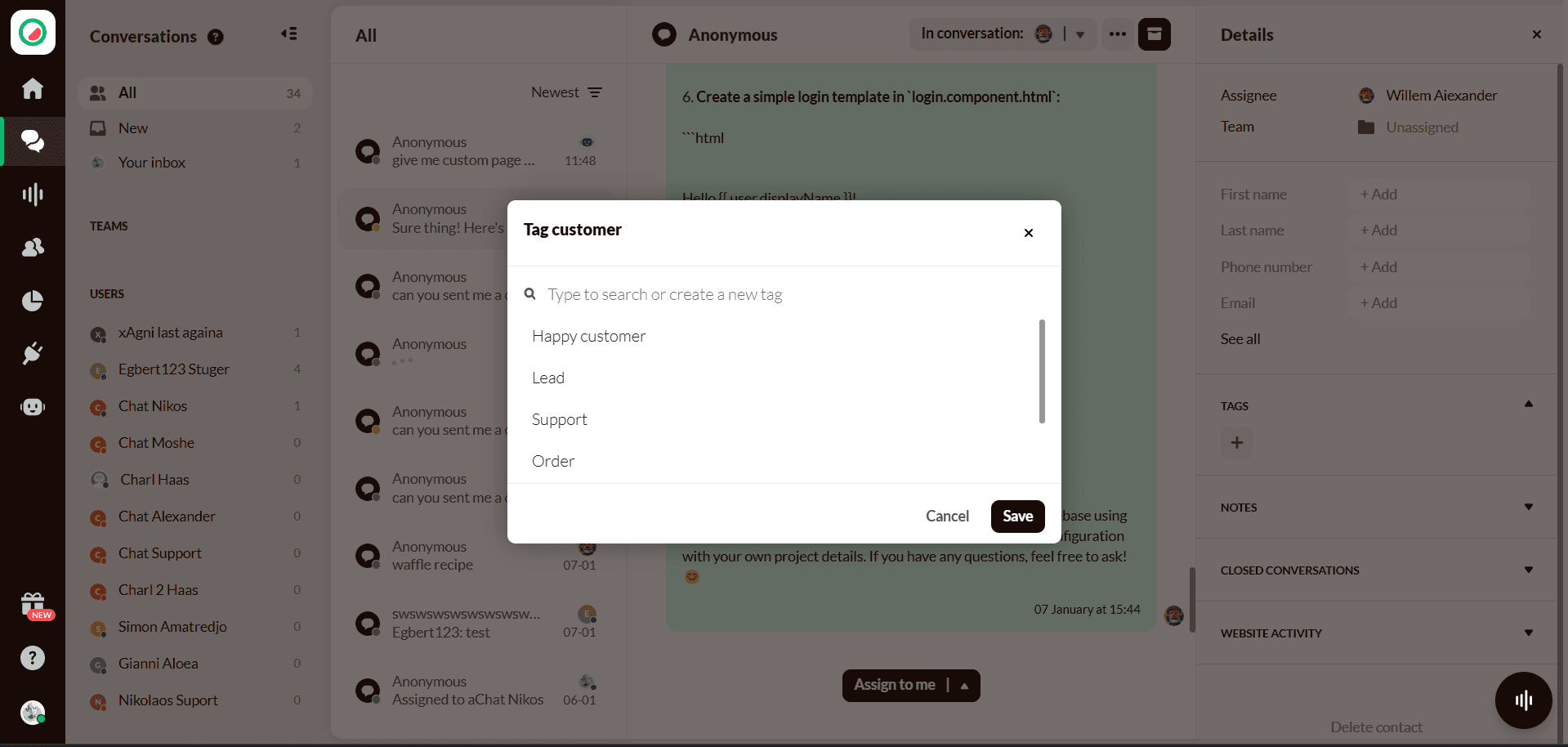This screenshot has width=1568, height=747.
Task: Select user Egbert123 Stuger
Action: click(x=195, y=369)
